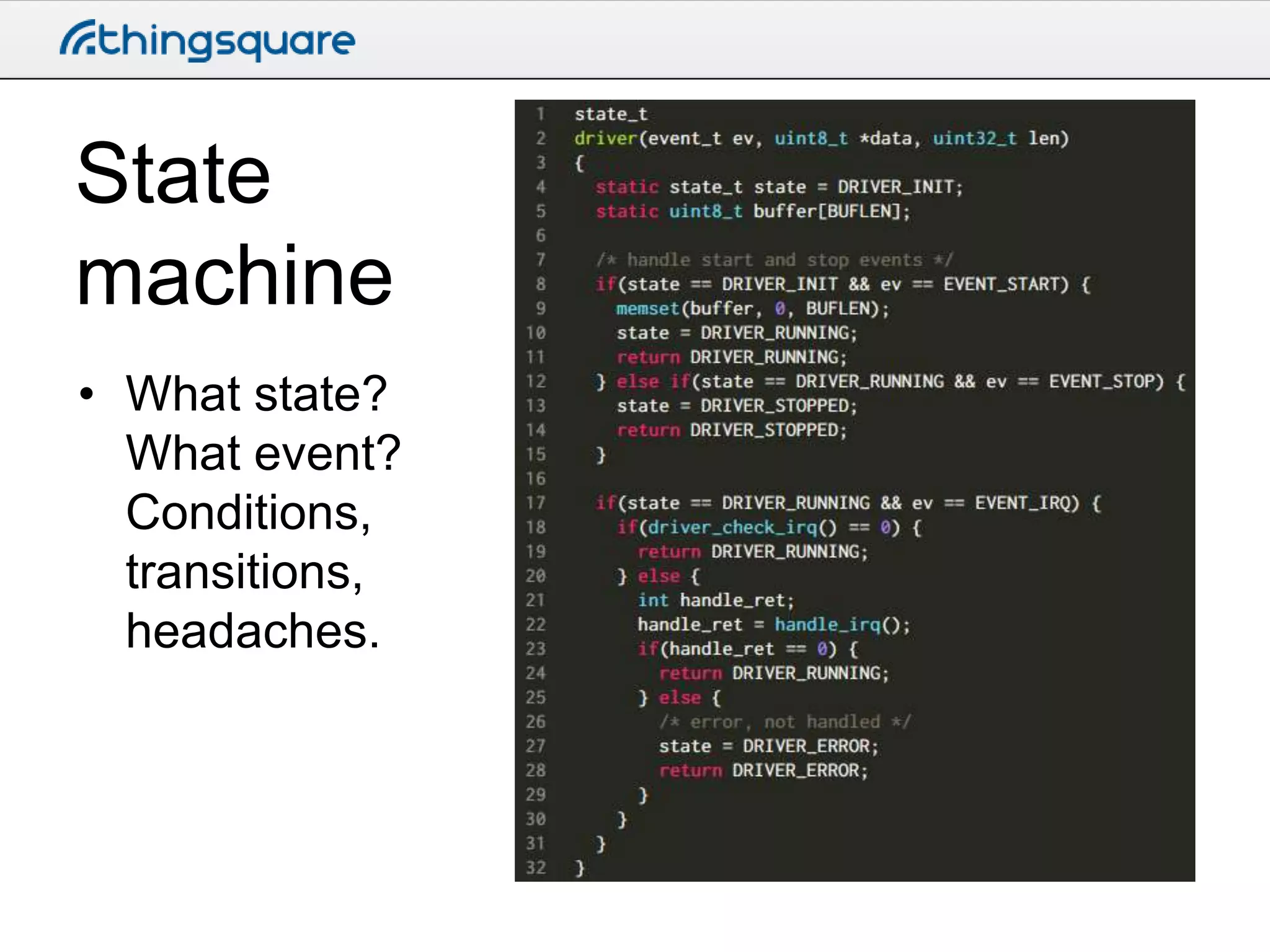Image resolution: width=1270 pixels, height=952 pixels.
Task: Click 'static state_t state = DRIVER_INIT;' line
Action: tap(779, 187)
